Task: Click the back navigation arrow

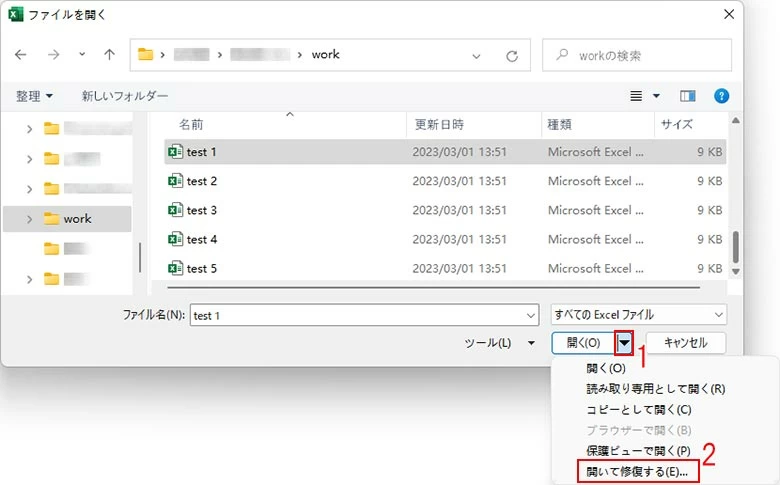Action: 21,55
